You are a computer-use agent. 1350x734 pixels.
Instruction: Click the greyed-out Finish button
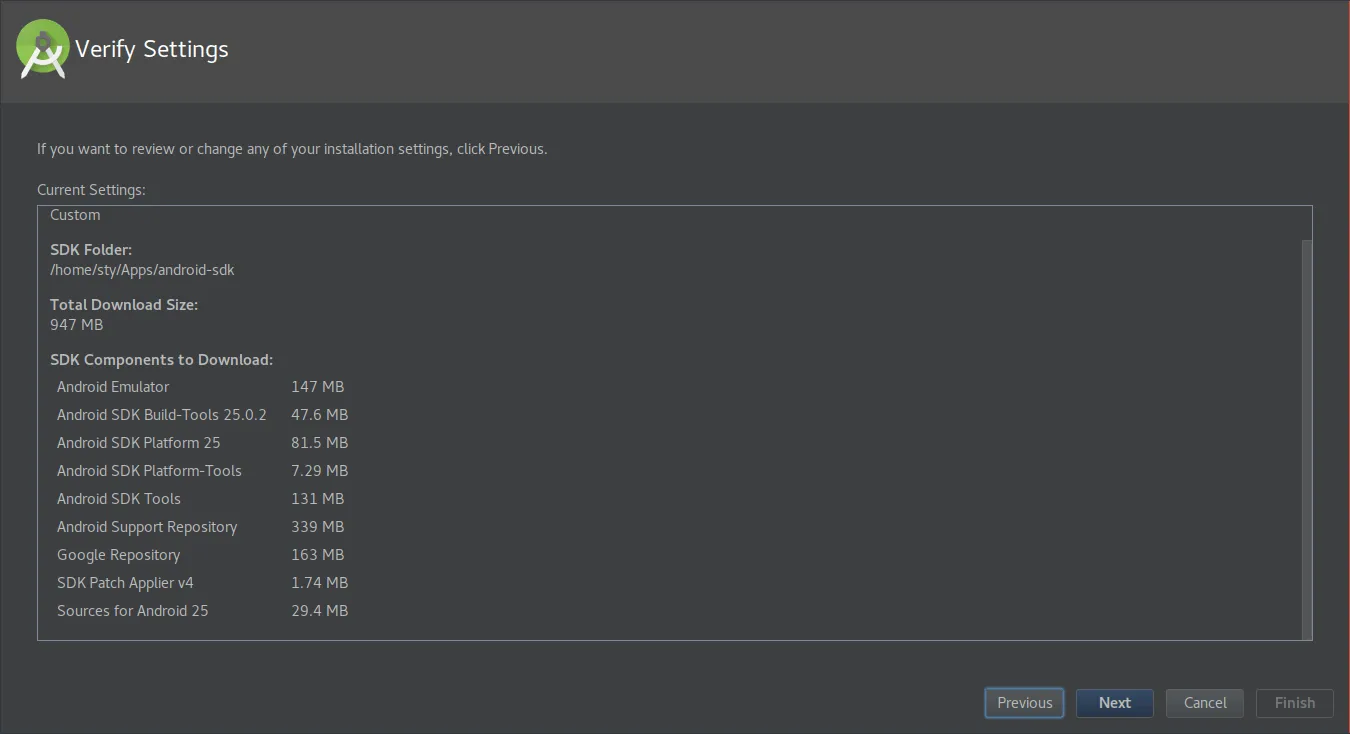[1294, 703]
